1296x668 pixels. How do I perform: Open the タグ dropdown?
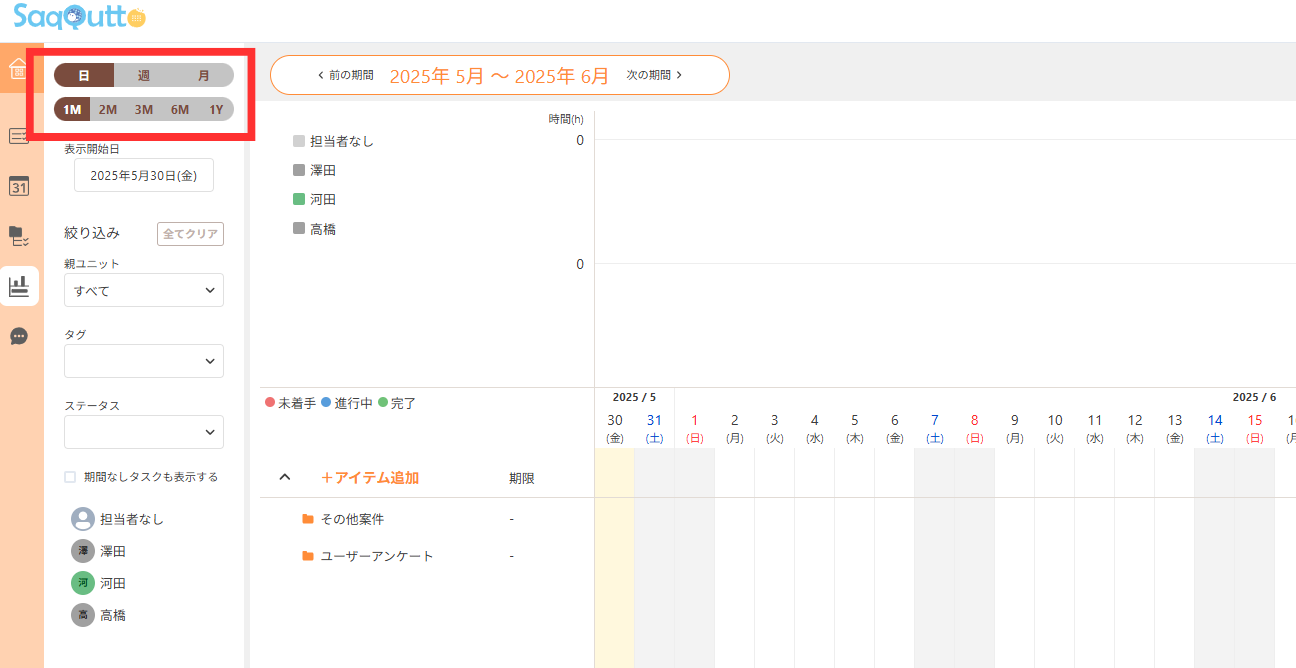point(144,361)
